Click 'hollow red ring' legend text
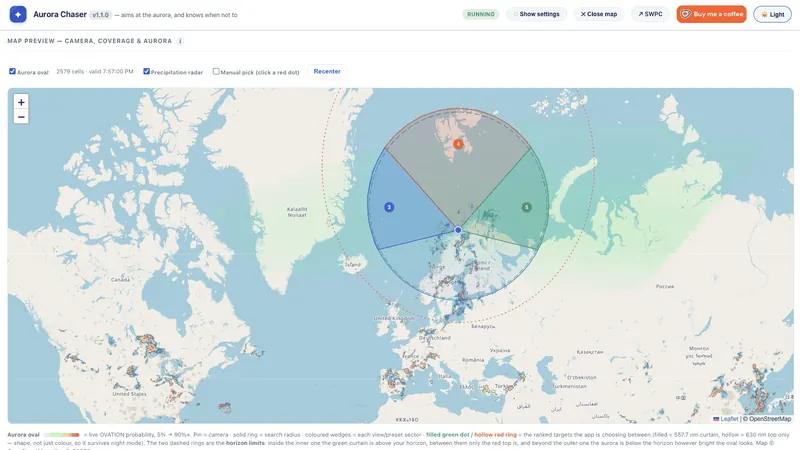Screen dimensions: 800x450 click(495, 435)
